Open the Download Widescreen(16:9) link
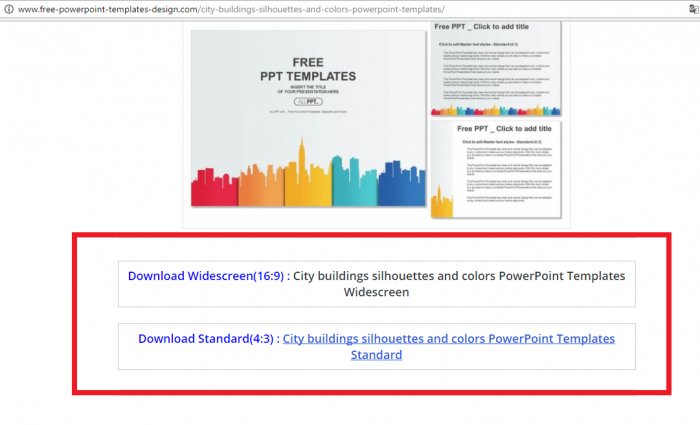This screenshot has width=700, height=425. (207, 276)
